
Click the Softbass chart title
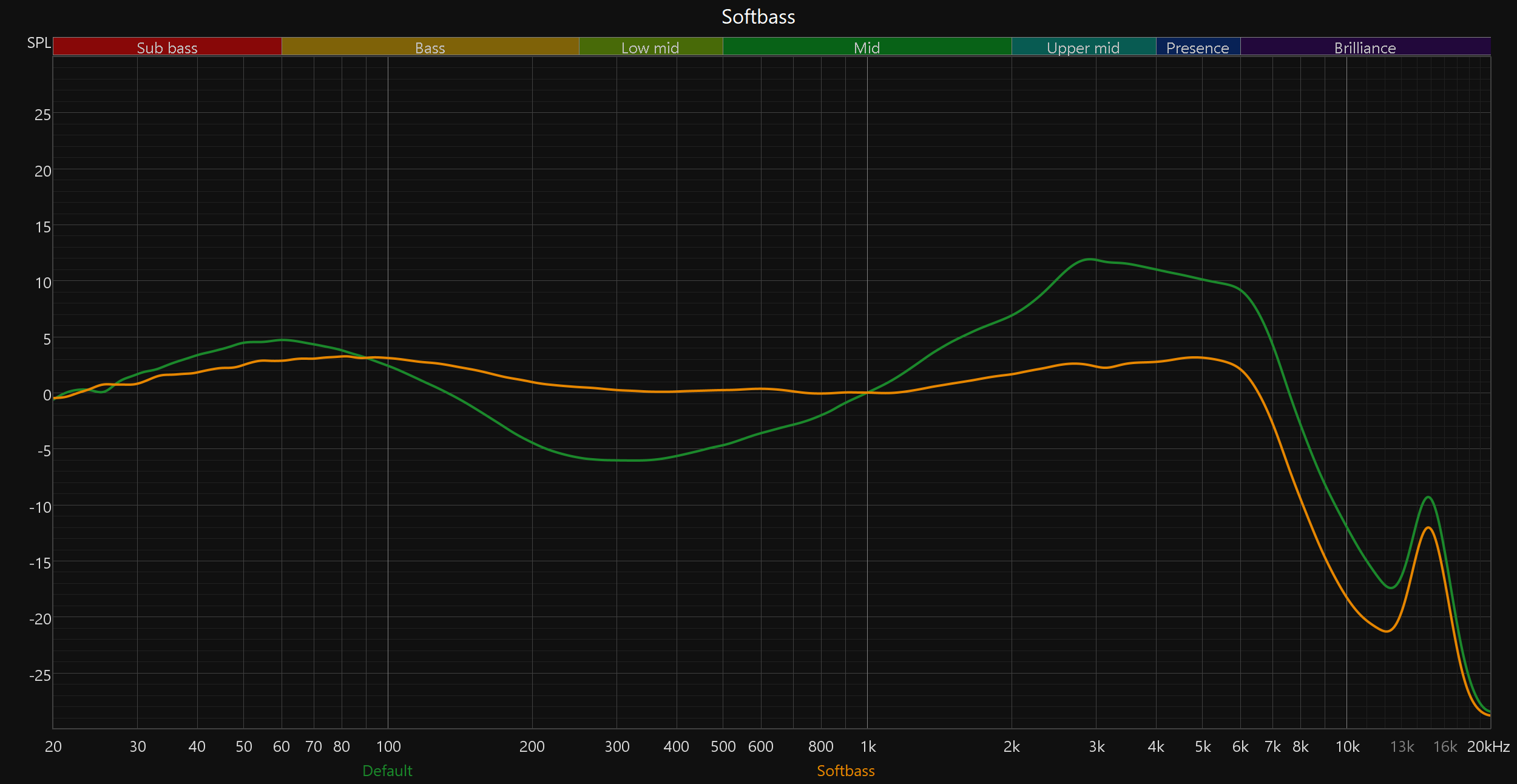coord(758,17)
